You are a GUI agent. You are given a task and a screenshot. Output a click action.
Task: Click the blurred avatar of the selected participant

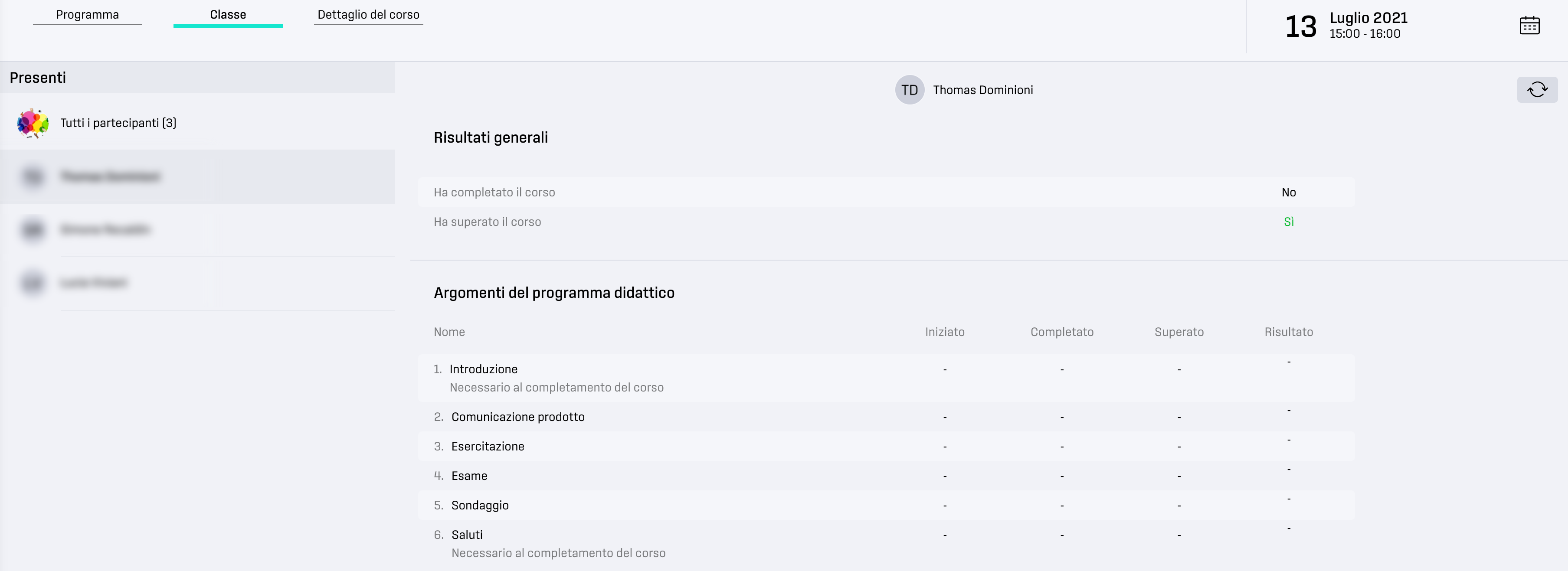(x=33, y=176)
